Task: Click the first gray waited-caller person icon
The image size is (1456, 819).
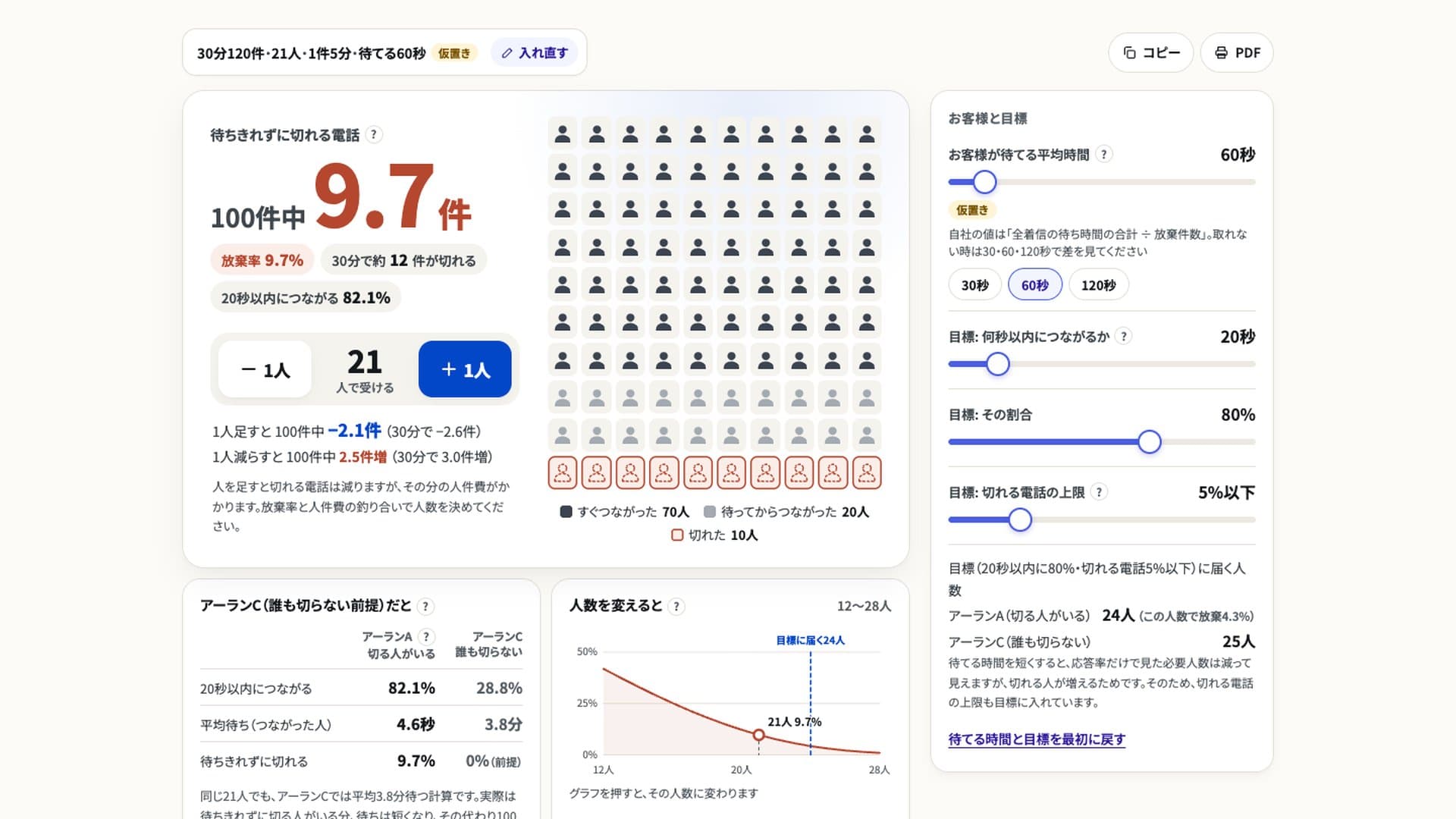Action: coord(563,397)
